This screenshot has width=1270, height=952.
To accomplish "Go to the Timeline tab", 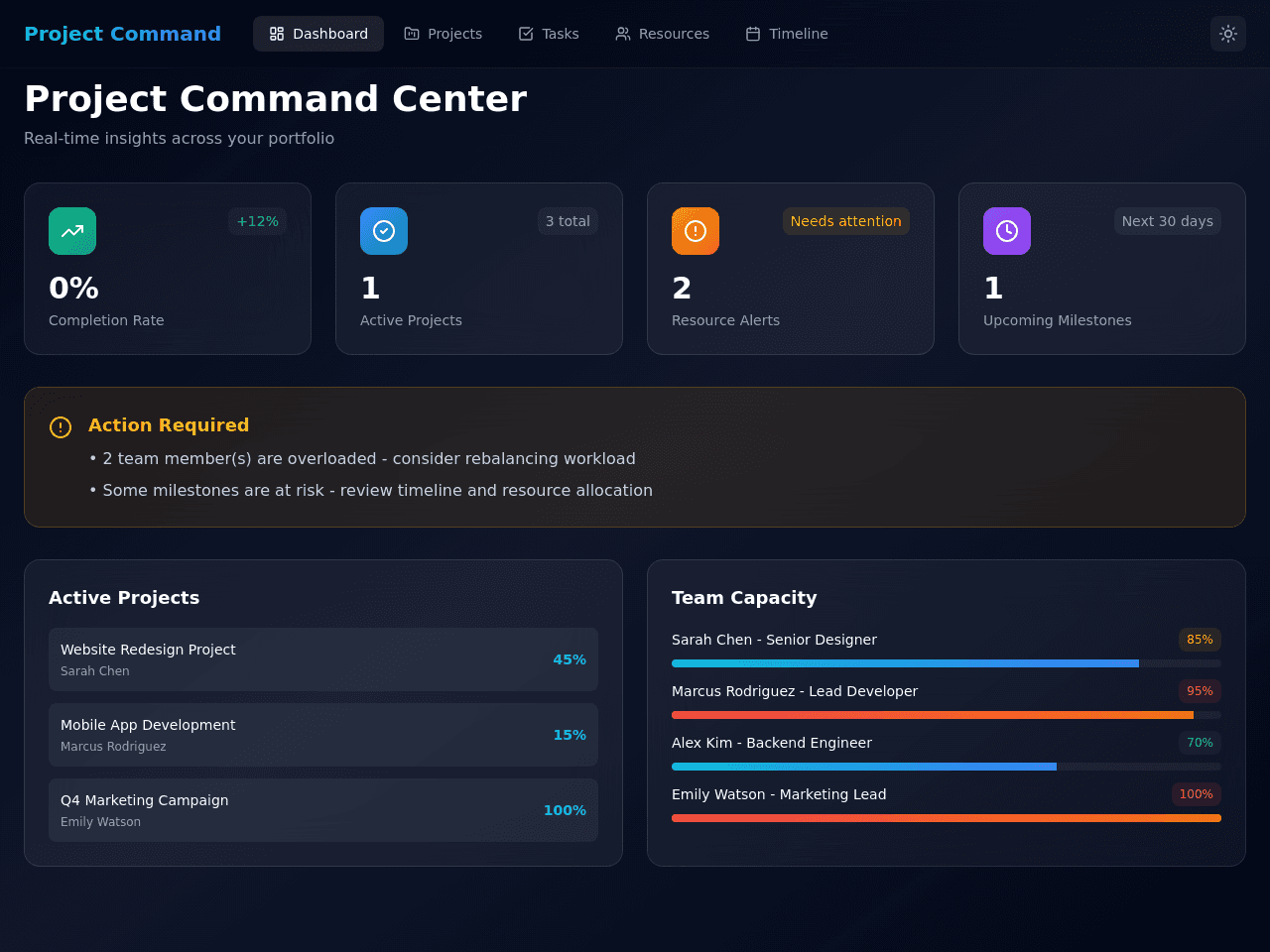I will coord(787,34).
